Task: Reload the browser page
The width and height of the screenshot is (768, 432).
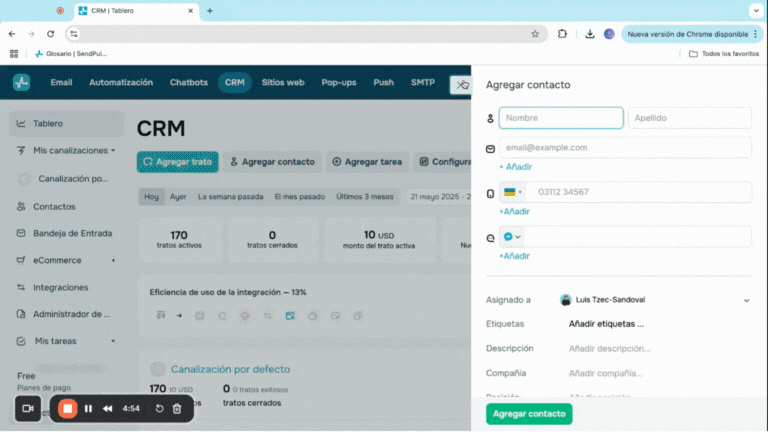Action: pos(50,34)
